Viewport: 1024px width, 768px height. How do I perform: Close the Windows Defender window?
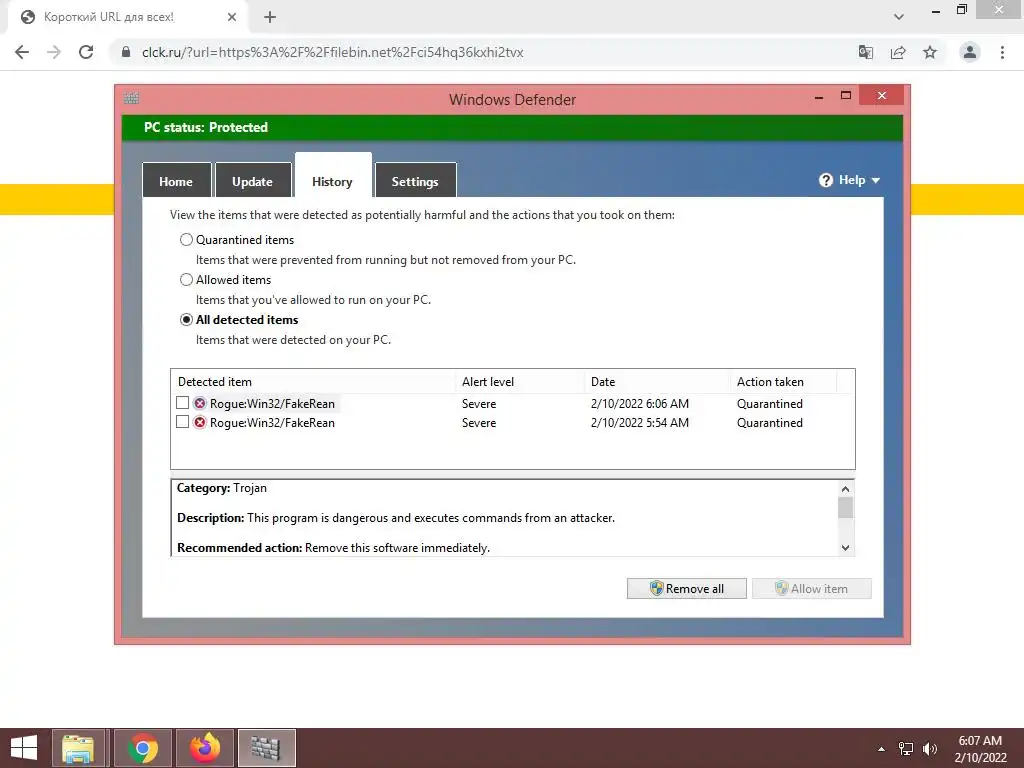(x=882, y=95)
